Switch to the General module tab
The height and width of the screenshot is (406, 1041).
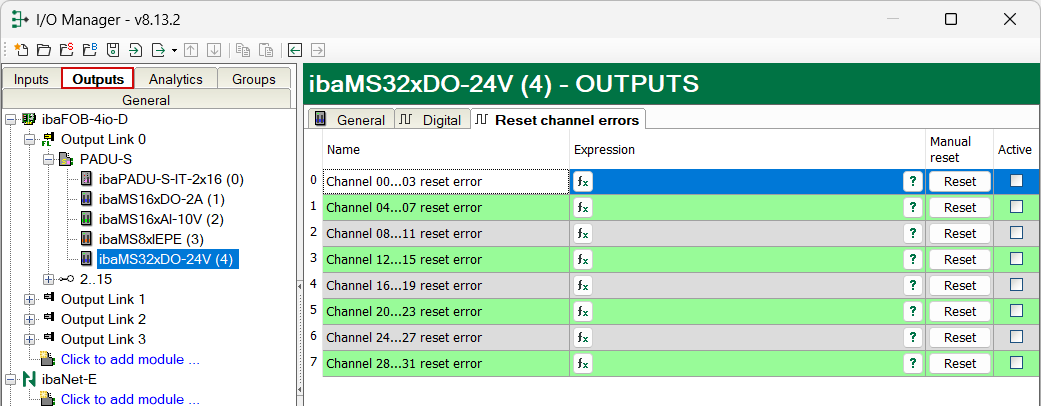(x=351, y=119)
